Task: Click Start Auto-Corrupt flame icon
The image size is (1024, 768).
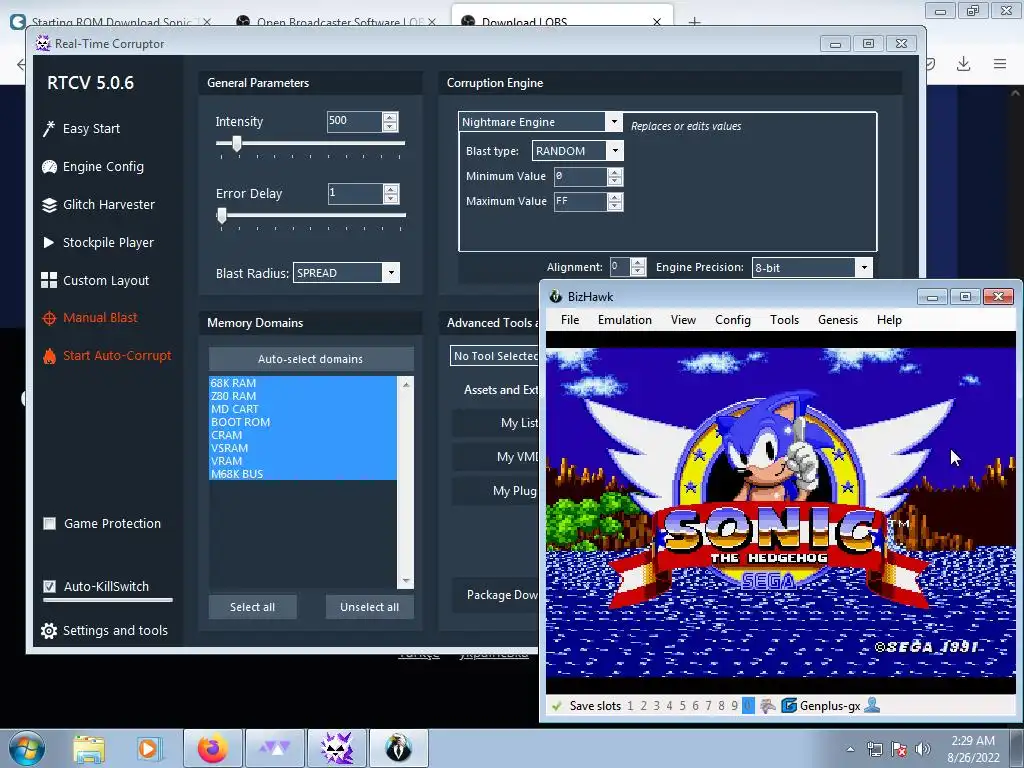Action: (x=49, y=356)
